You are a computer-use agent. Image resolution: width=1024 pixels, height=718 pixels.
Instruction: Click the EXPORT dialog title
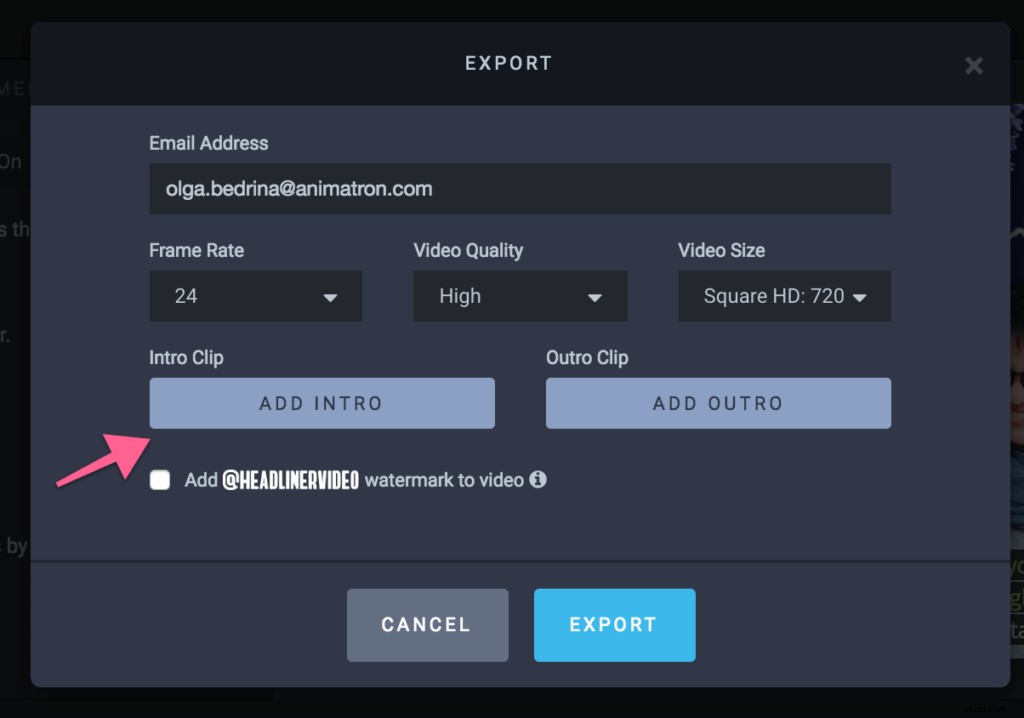[509, 62]
